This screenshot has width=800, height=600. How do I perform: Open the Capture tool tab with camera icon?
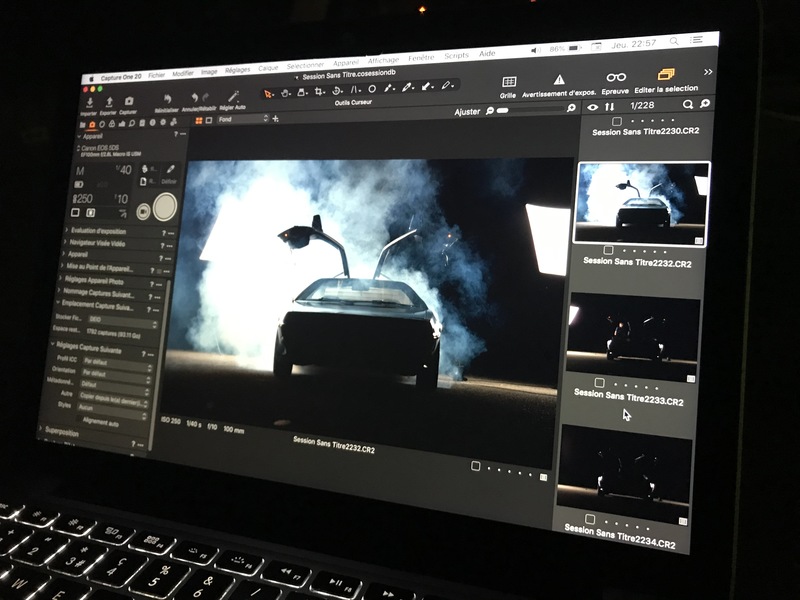[x=92, y=124]
